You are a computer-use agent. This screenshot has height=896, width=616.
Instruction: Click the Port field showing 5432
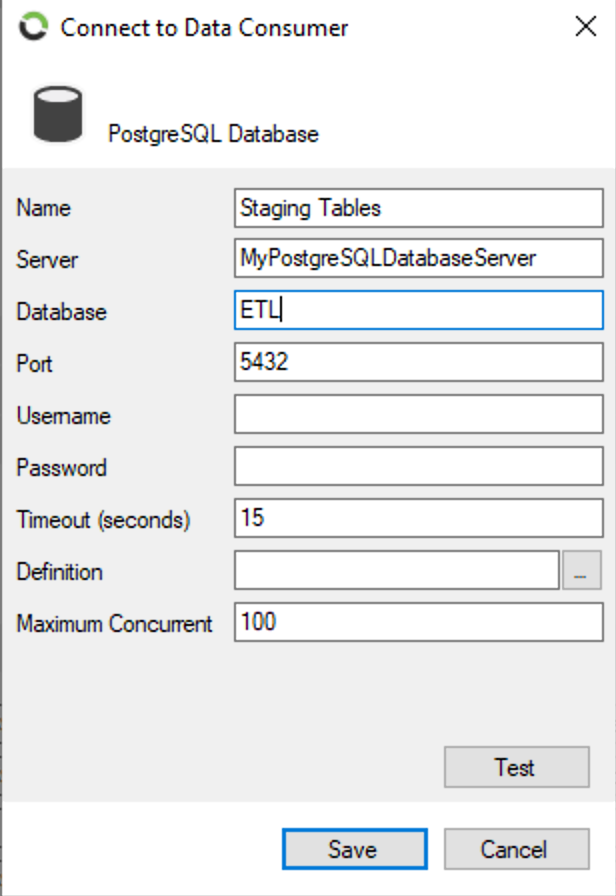[419, 362]
